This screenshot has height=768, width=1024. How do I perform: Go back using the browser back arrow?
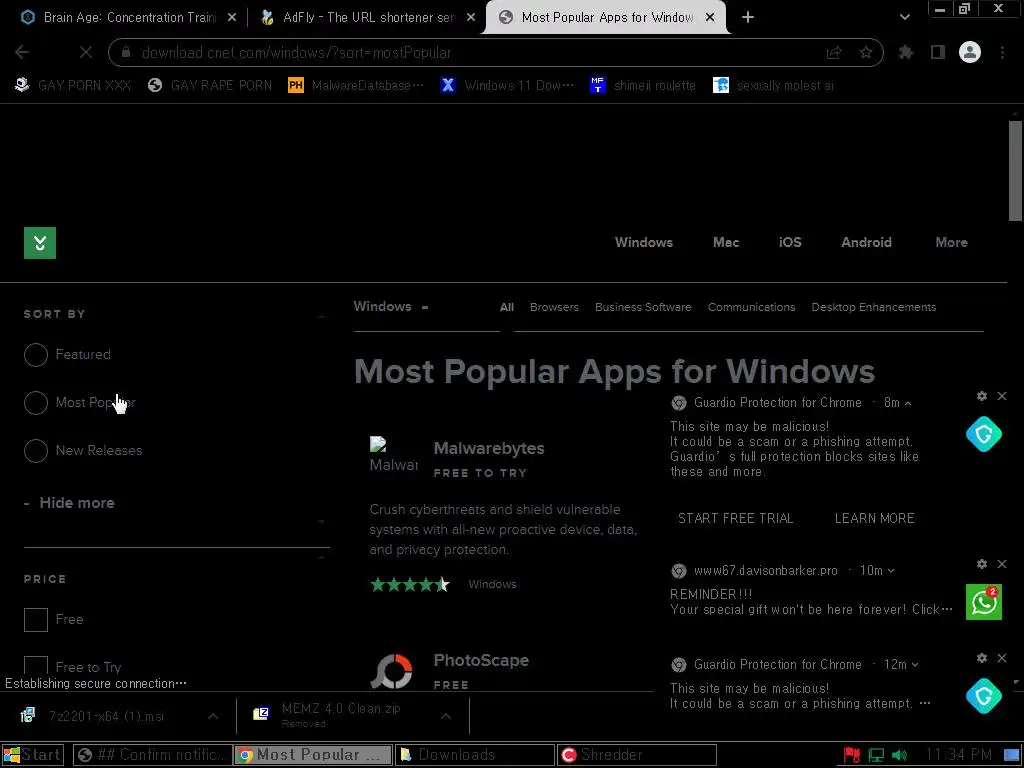22,52
